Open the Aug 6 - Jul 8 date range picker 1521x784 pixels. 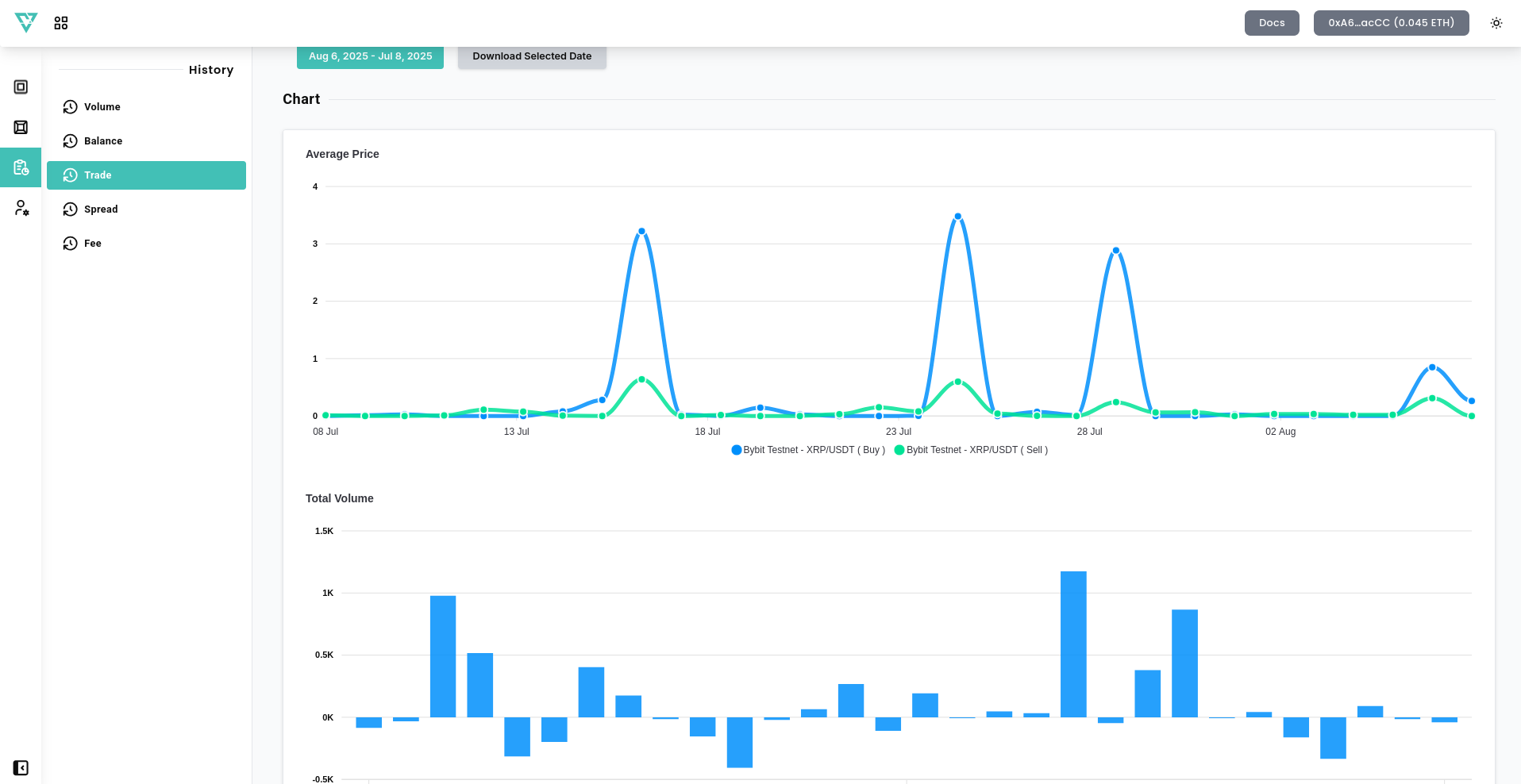click(370, 56)
